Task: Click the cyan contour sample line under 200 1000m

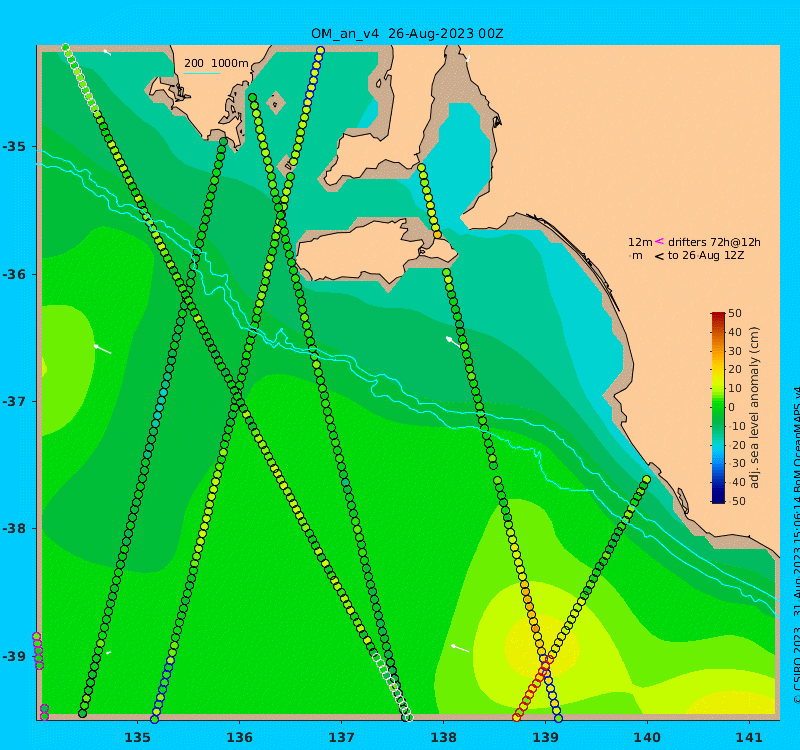Action: tap(202, 73)
